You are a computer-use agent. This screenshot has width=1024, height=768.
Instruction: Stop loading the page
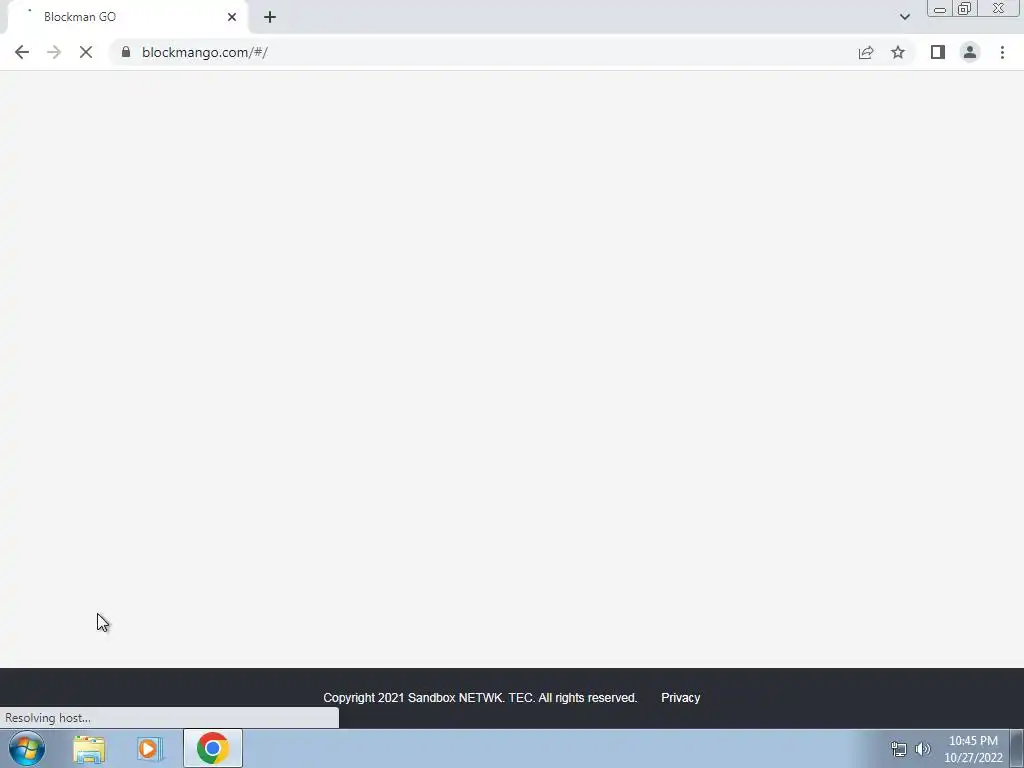[x=86, y=52]
